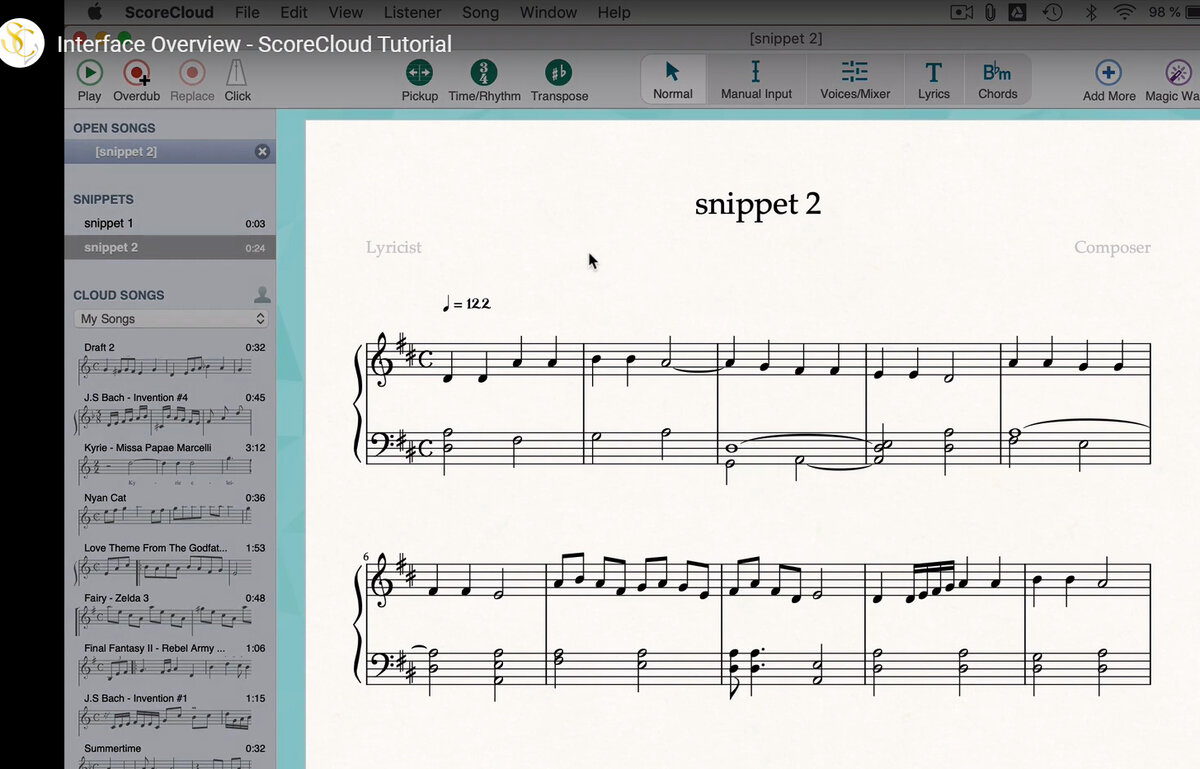Open the Apple menu
The width and height of the screenshot is (1200, 769).
[96, 12]
